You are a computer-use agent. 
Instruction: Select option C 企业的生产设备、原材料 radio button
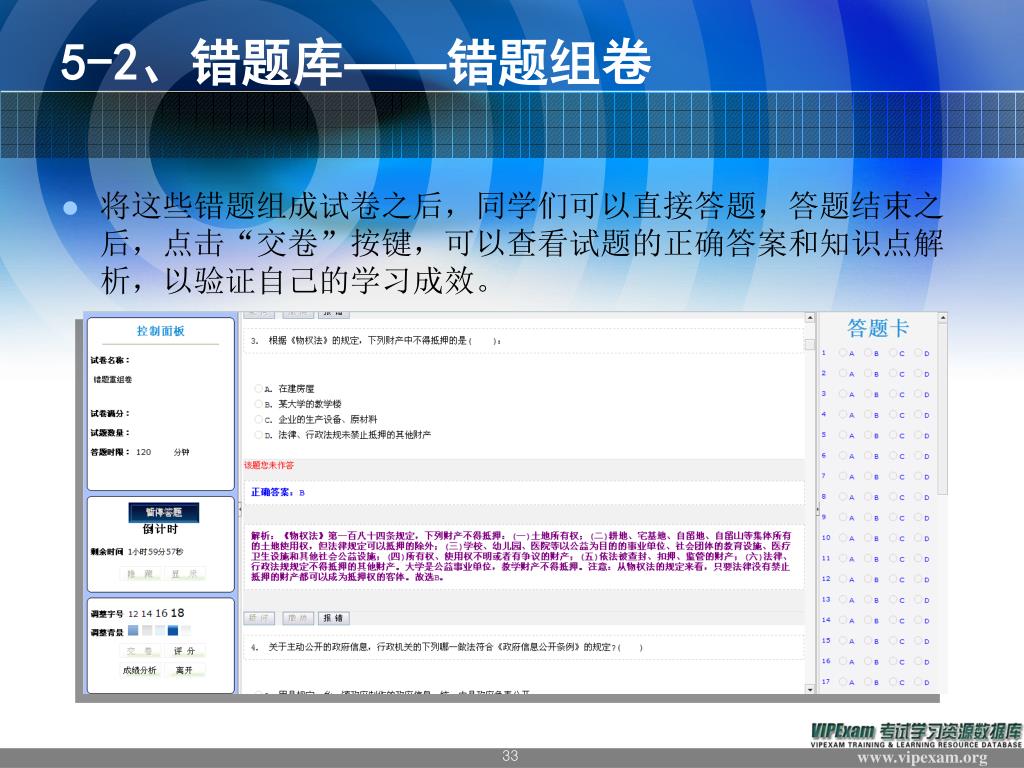click(259, 419)
